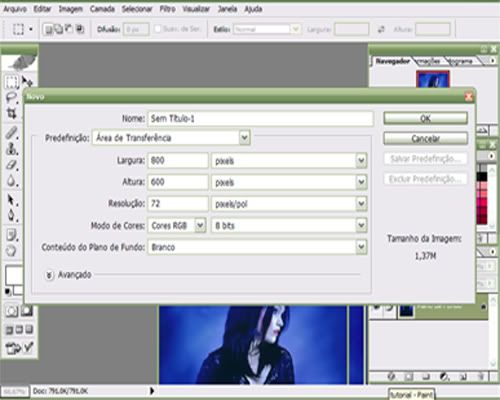Open the Altura units dropdown

pos(361,182)
